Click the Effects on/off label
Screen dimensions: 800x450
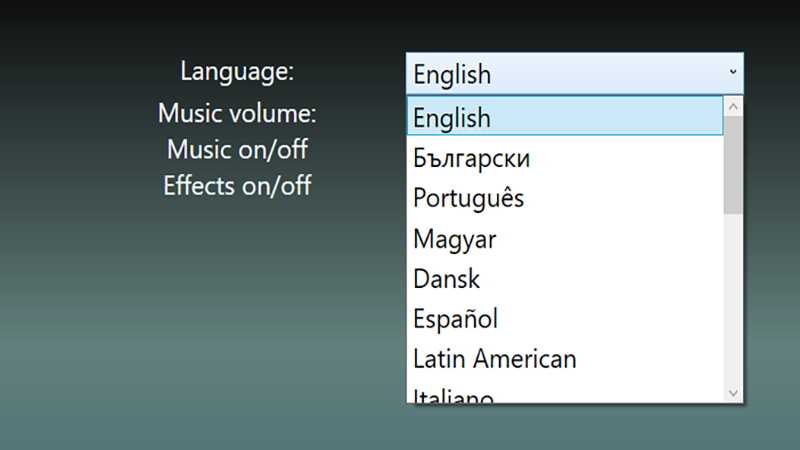click(x=237, y=186)
